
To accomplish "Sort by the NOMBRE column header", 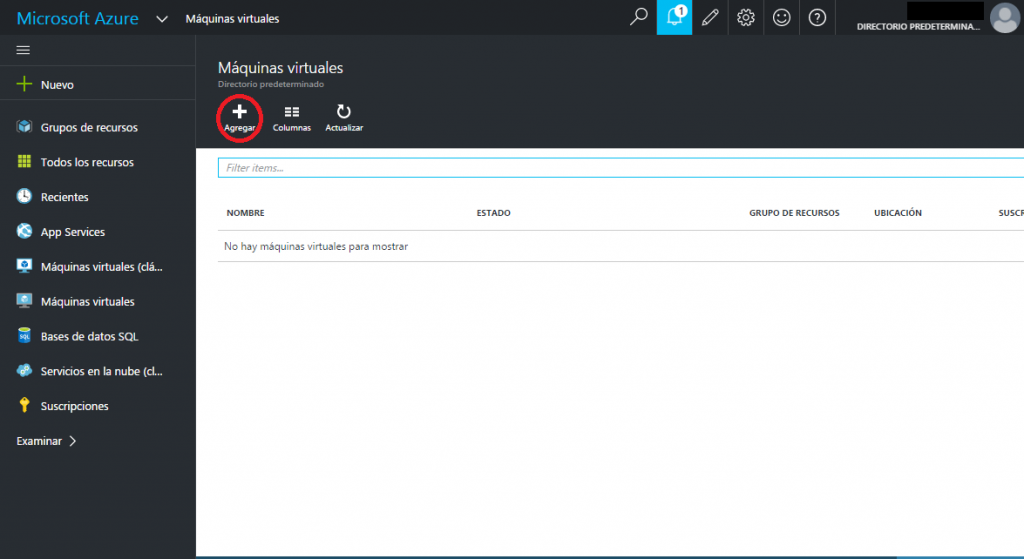I will (x=245, y=213).
